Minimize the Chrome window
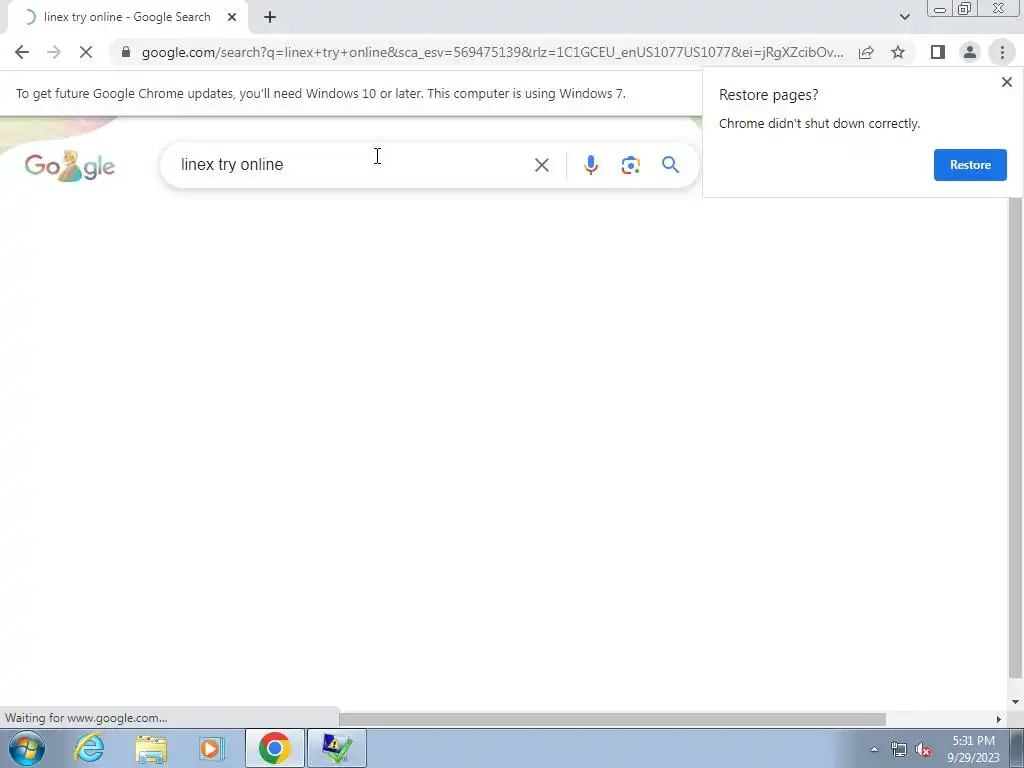The height and width of the screenshot is (768, 1024). tap(940, 9)
